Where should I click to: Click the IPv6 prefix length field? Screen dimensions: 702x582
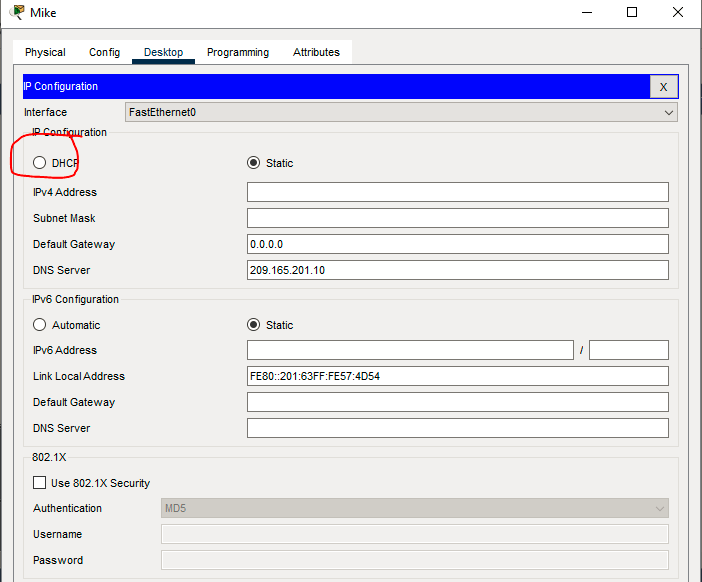[628, 350]
